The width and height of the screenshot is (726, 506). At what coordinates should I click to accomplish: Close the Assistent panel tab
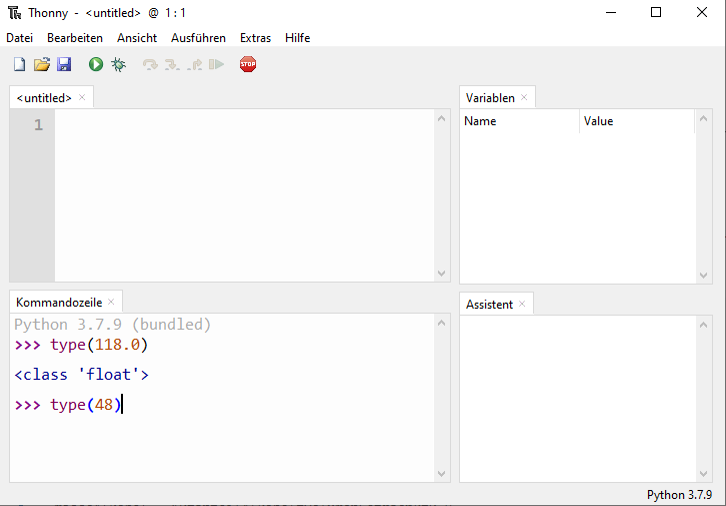point(522,304)
